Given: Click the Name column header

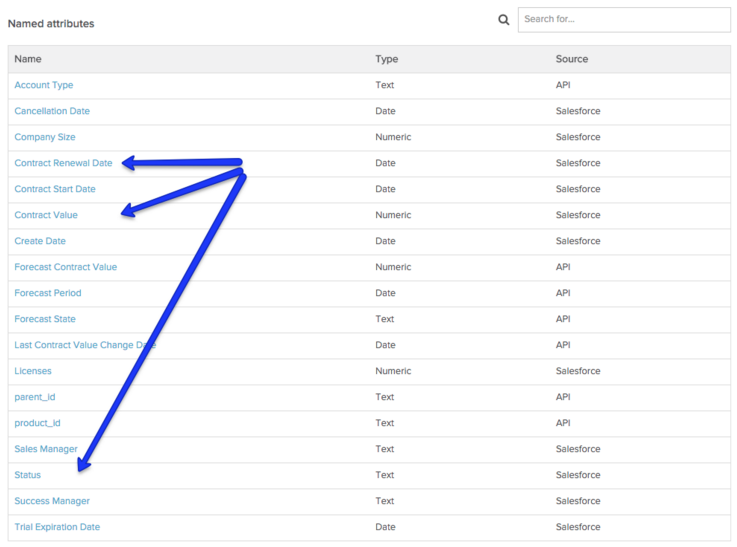Looking at the screenshot, I should (28, 59).
